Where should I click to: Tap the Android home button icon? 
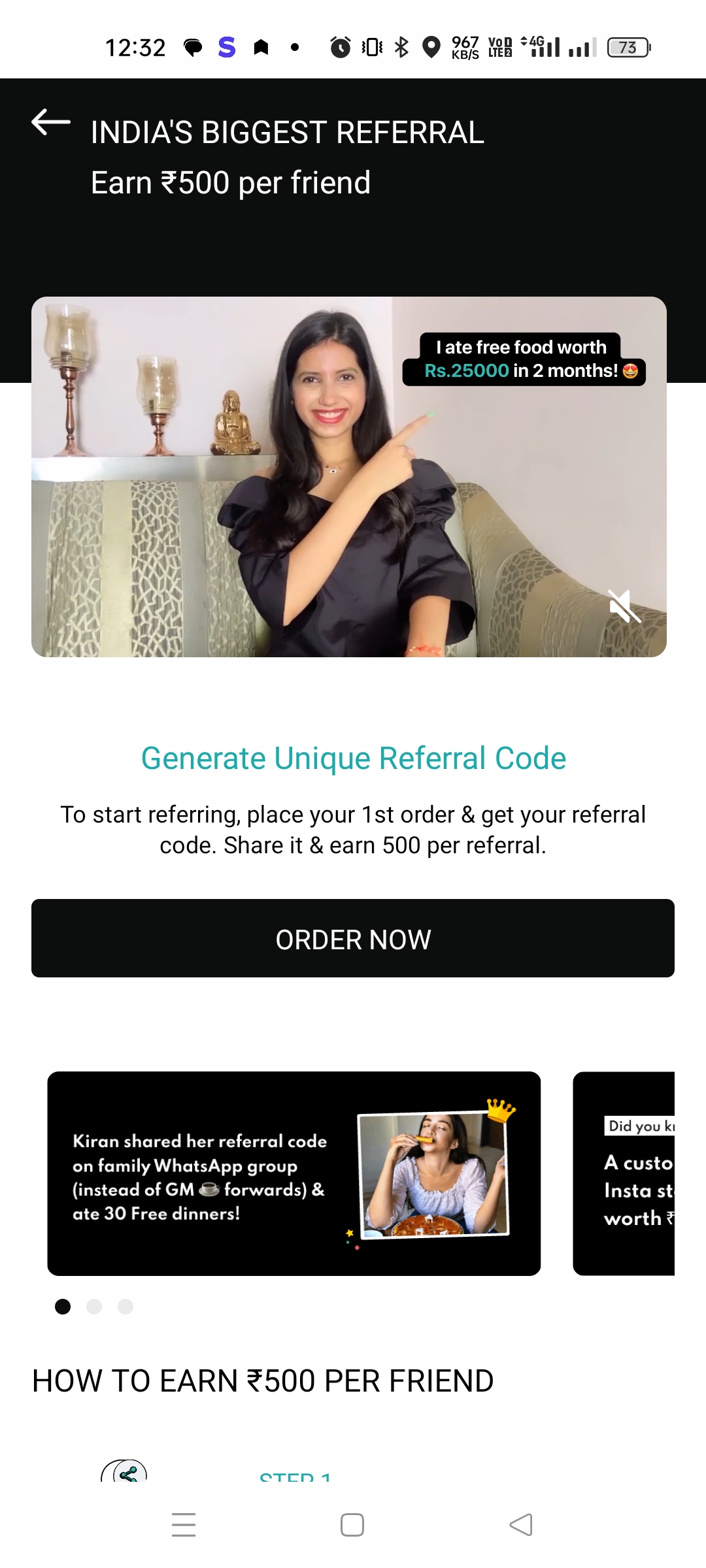click(x=352, y=1525)
